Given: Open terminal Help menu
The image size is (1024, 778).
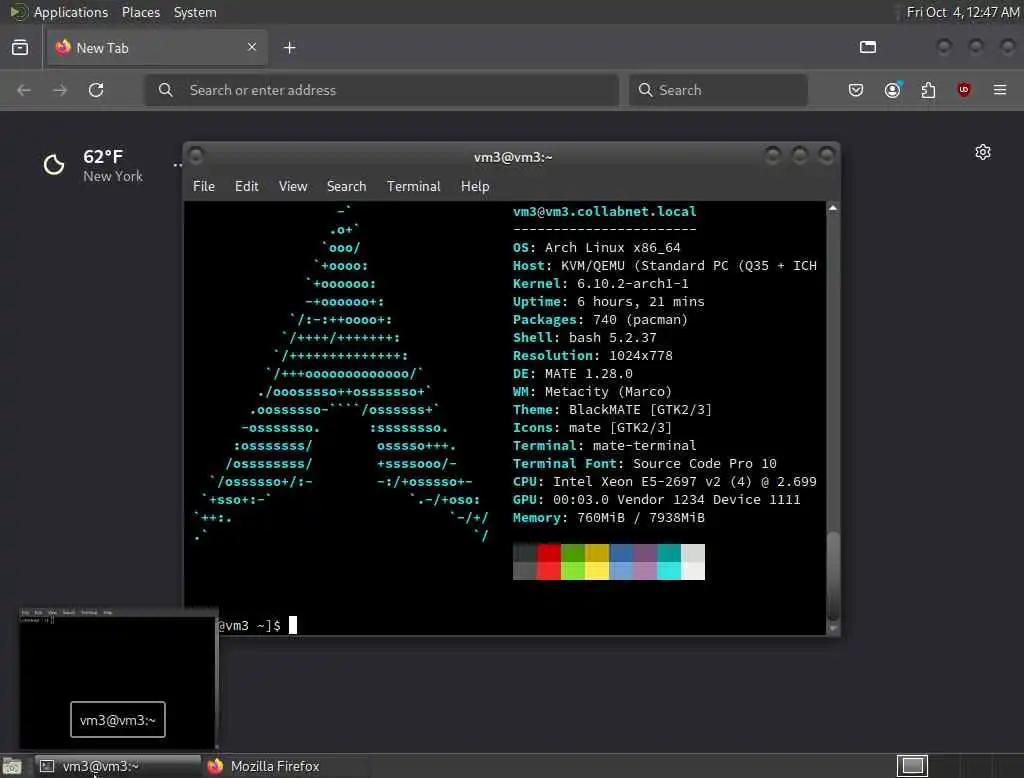Looking at the screenshot, I should [x=475, y=186].
